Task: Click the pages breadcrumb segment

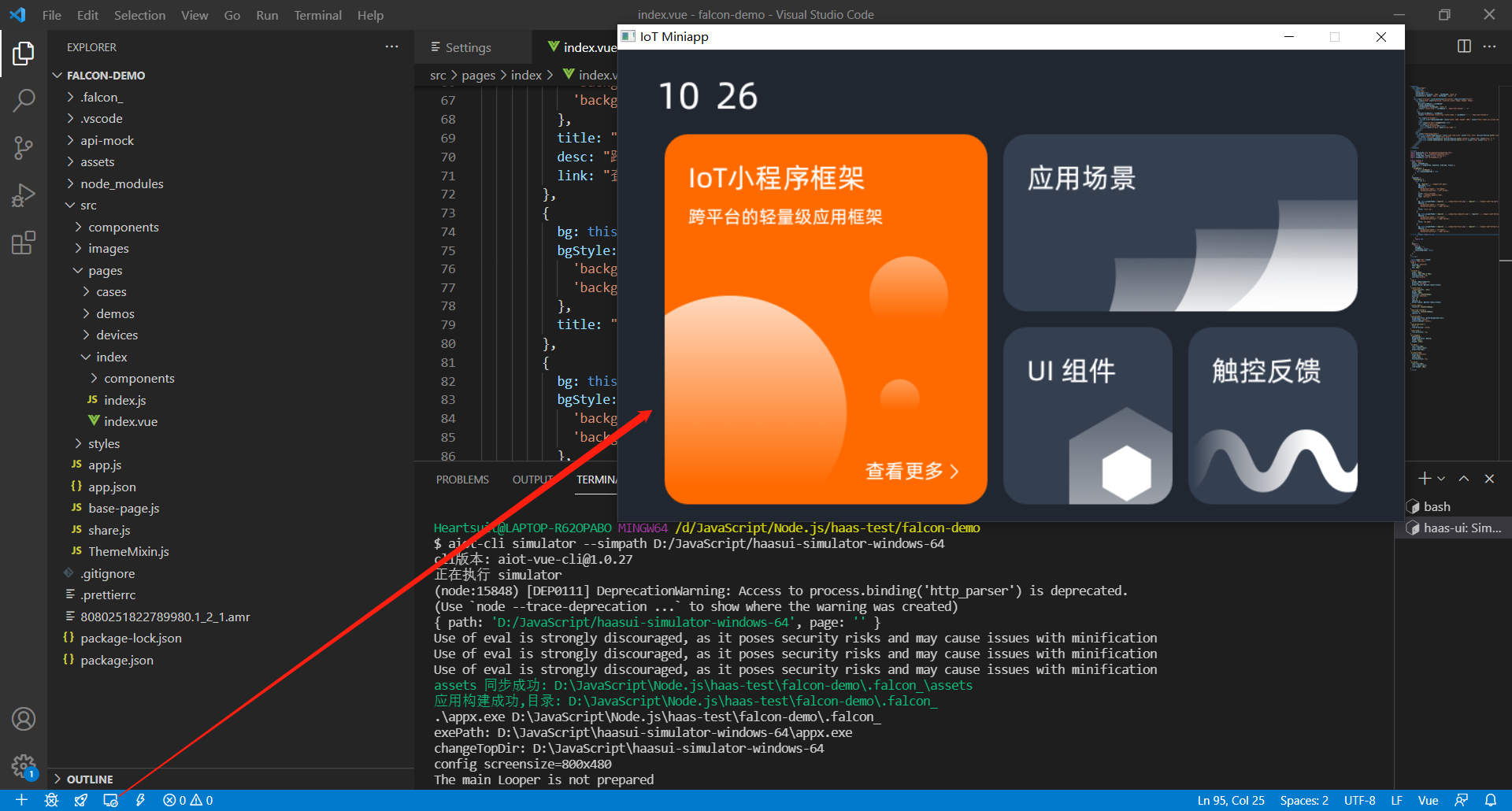Action: 478,75
